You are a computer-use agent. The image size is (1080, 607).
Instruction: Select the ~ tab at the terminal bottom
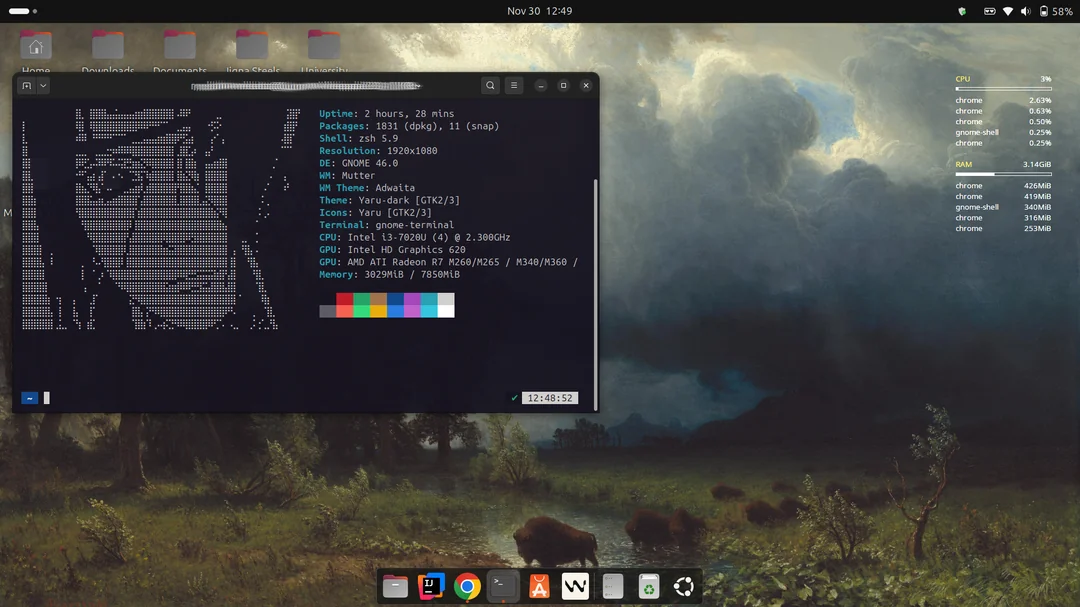tap(29, 397)
